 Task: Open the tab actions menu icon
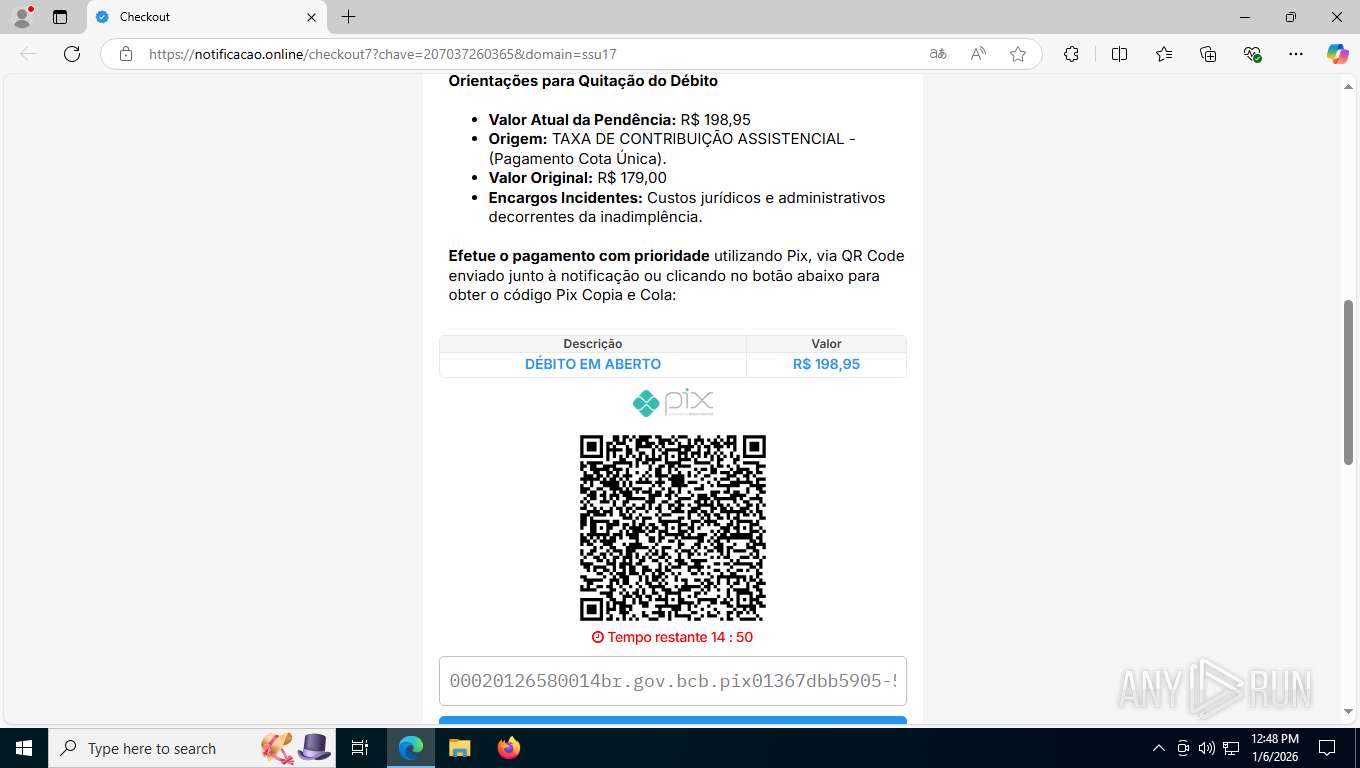(x=60, y=17)
